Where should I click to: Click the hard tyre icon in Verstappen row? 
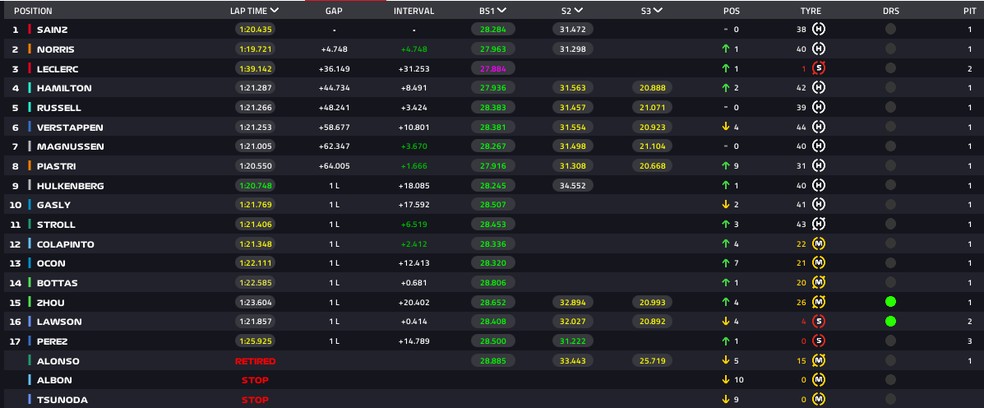[818, 127]
